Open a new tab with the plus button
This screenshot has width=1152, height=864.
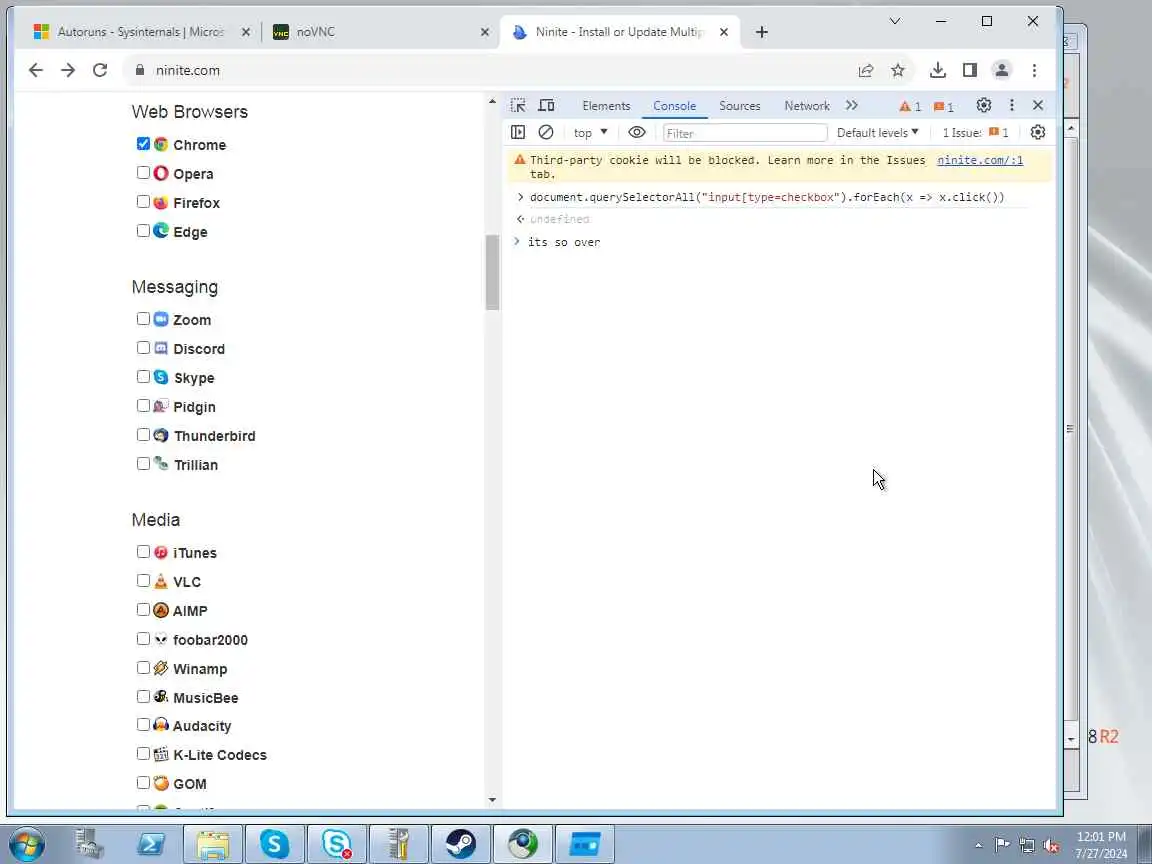pyautogui.click(x=762, y=32)
